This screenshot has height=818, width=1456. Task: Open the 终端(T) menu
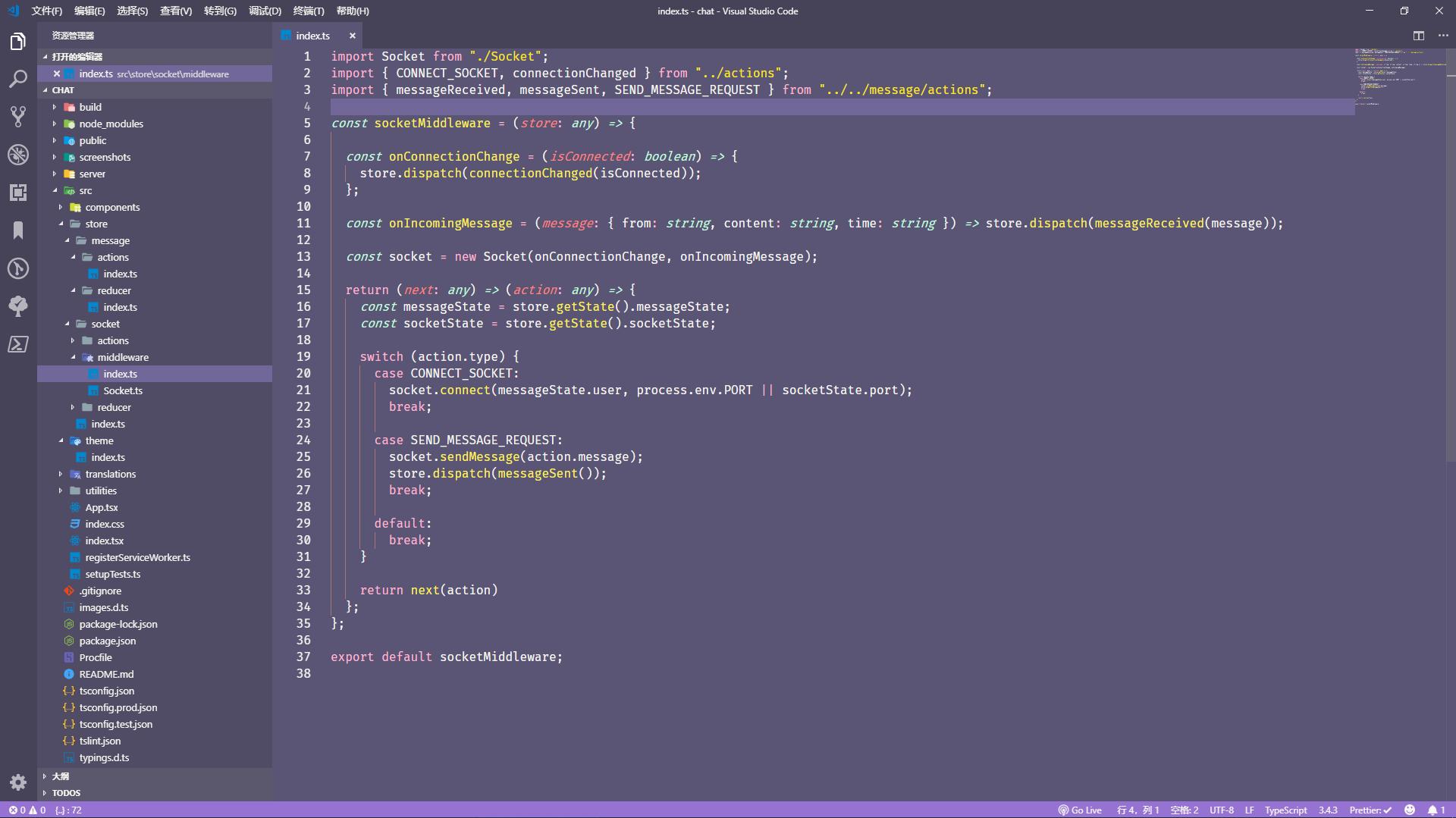(x=308, y=11)
